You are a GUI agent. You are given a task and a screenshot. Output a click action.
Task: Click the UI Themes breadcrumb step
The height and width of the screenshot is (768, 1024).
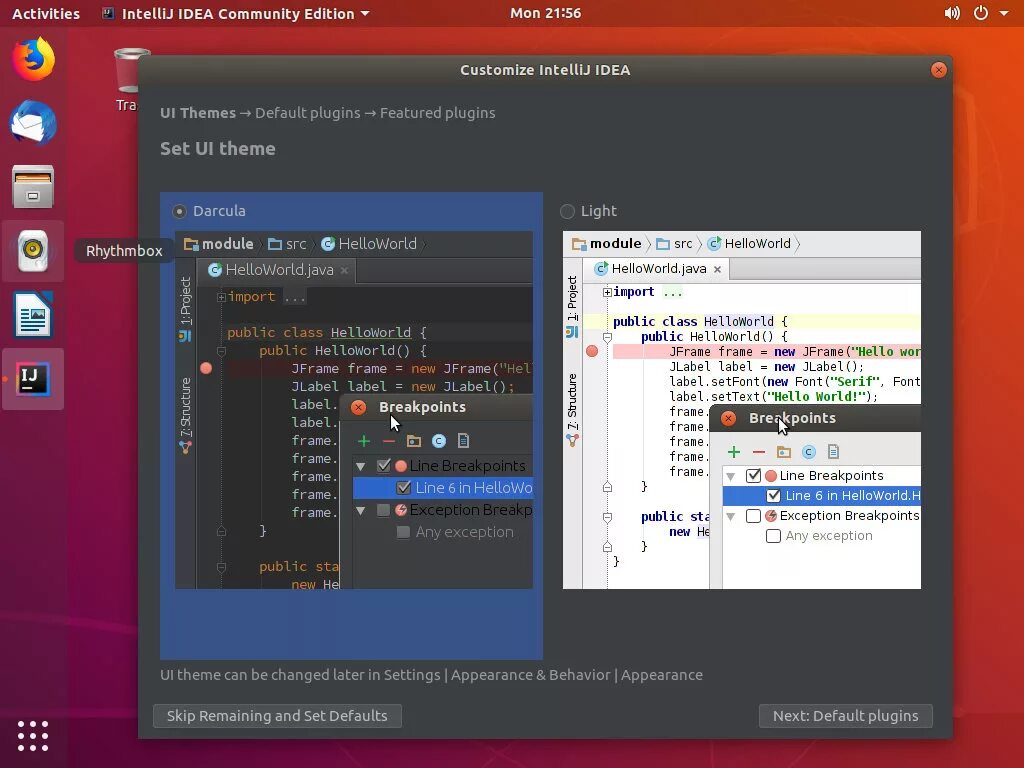tap(198, 113)
